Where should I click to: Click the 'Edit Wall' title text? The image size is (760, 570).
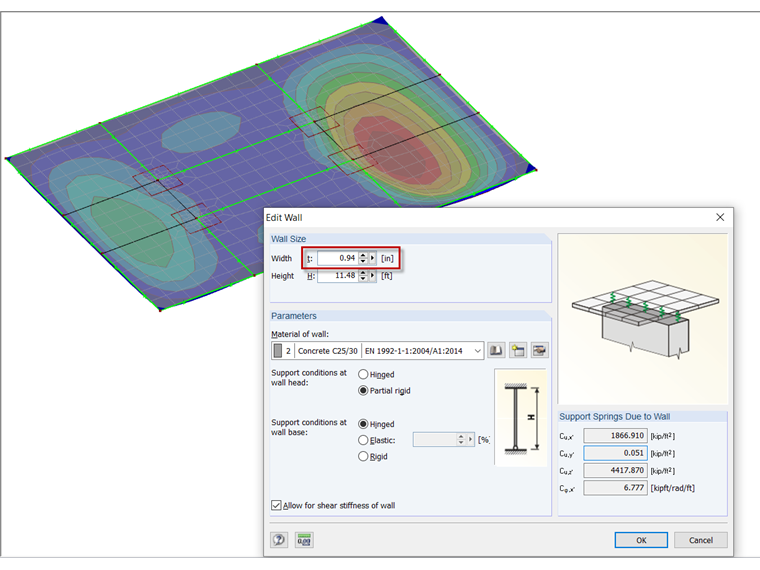[x=284, y=218]
